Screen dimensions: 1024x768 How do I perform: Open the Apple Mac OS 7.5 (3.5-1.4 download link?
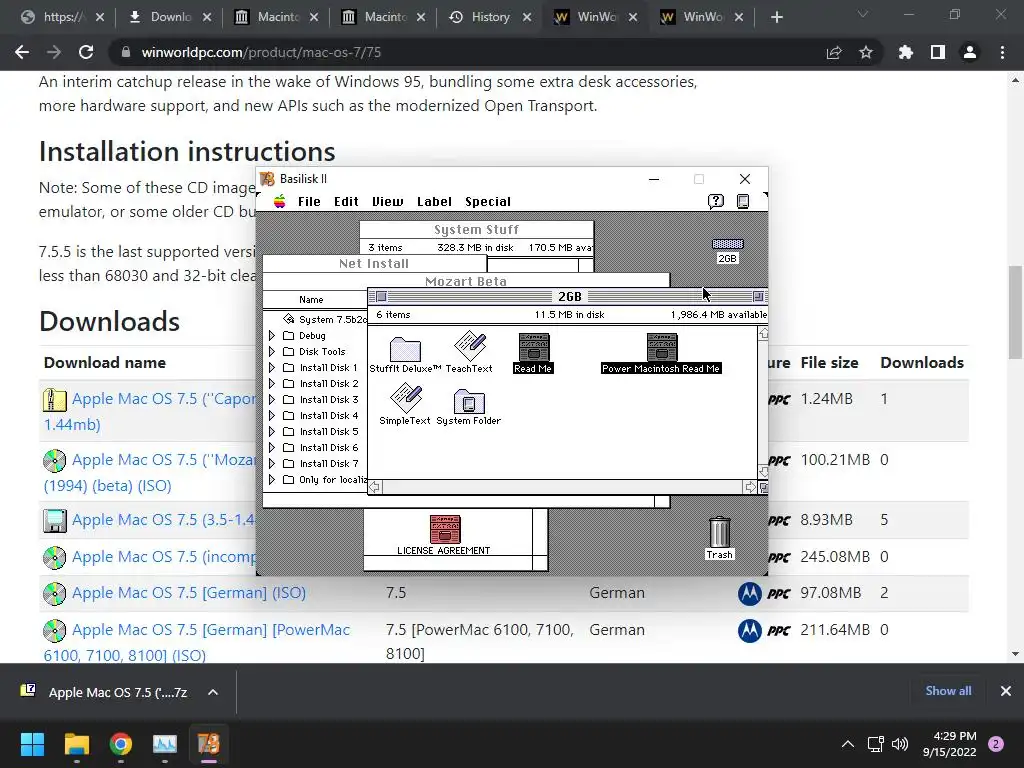point(163,520)
